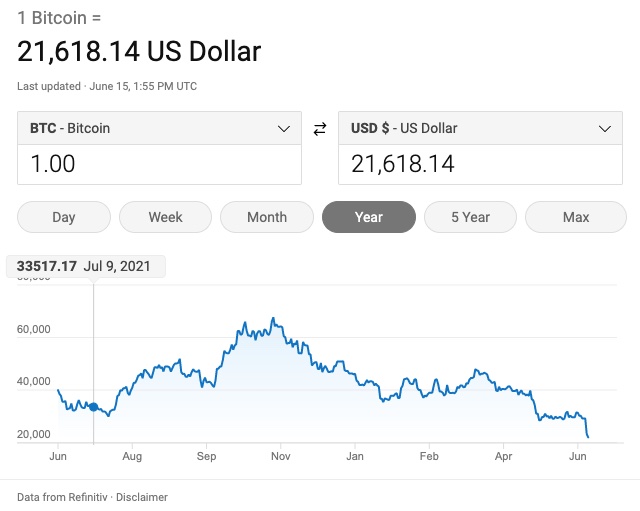Image resolution: width=640 pixels, height=511 pixels.
Task: Select the Day time range
Action: tap(64, 217)
